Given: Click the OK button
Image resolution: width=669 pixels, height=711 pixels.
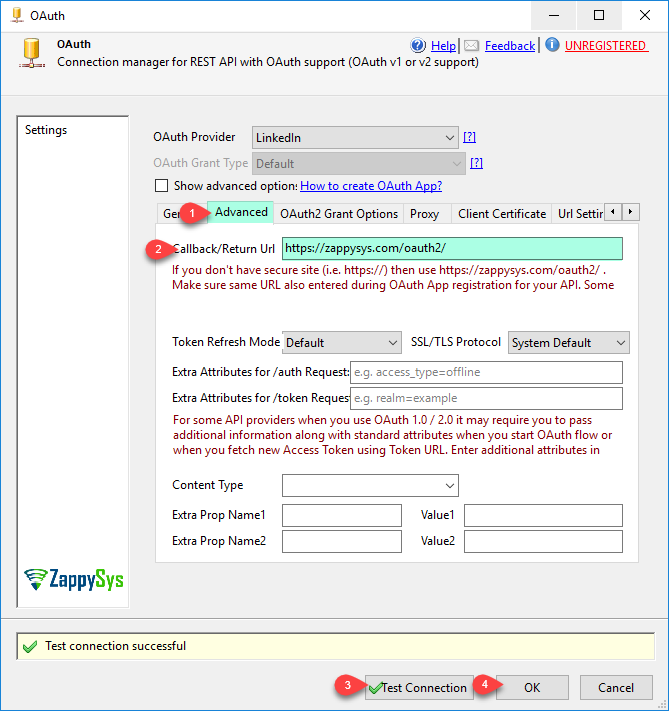Looking at the screenshot, I should click(x=532, y=688).
